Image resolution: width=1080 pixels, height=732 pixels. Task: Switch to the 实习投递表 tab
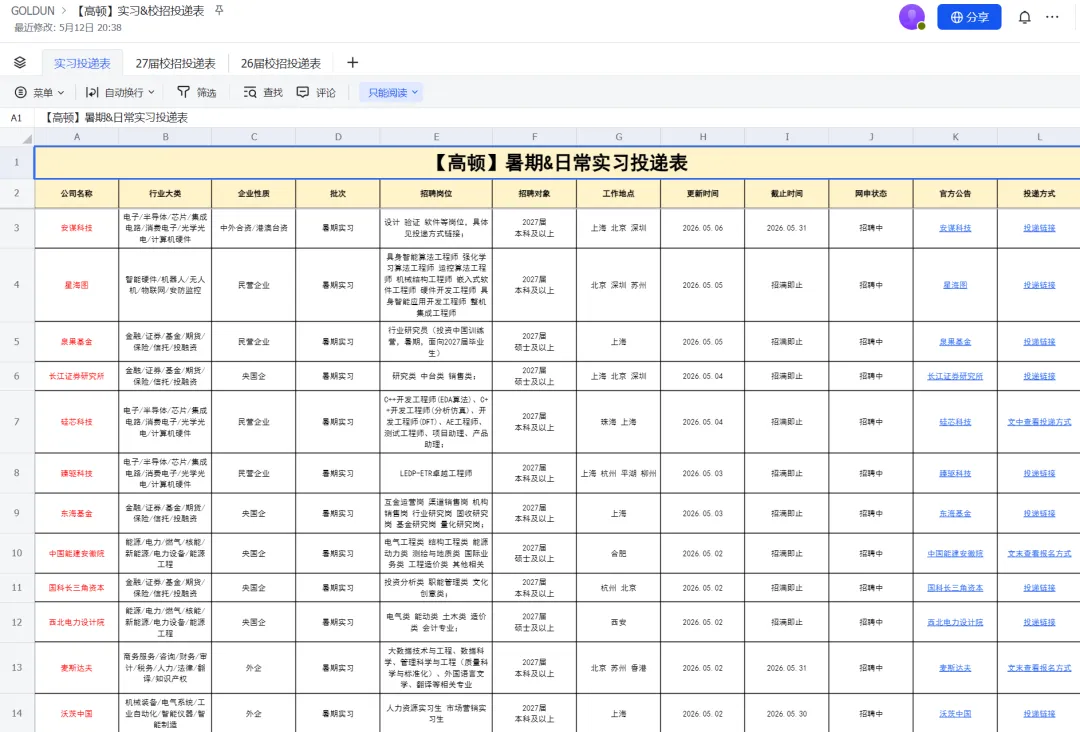point(82,63)
